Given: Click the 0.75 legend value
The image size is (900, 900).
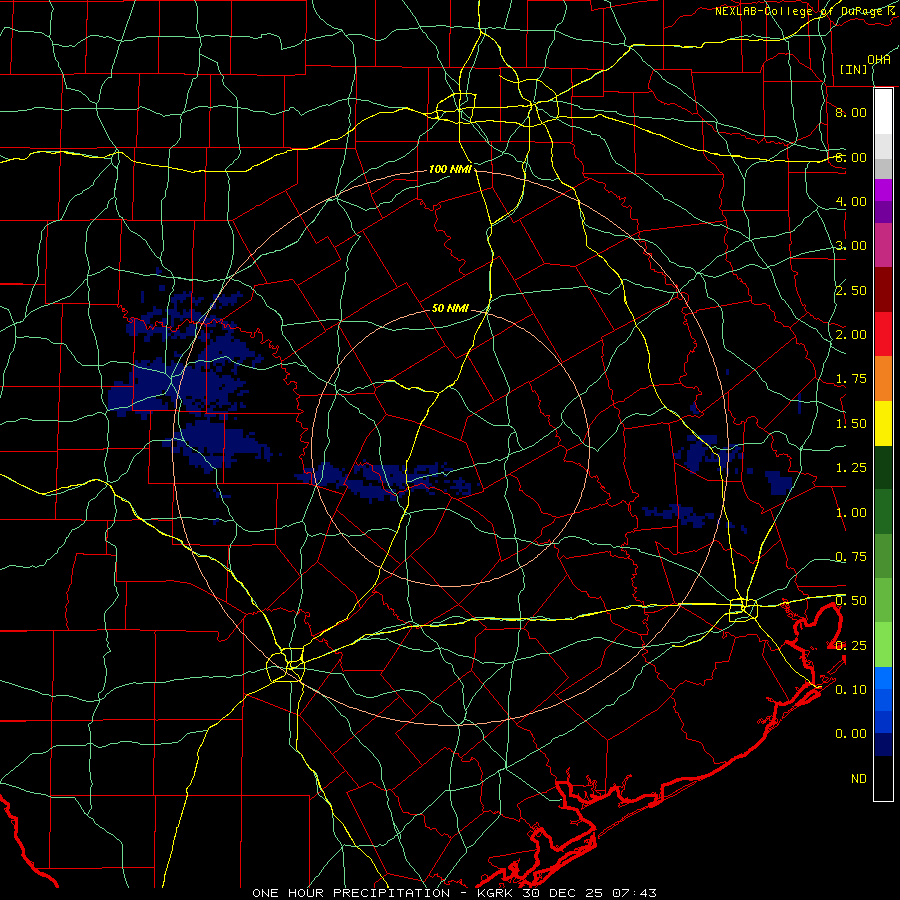Looking at the screenshot, I should tap(851, 557).
